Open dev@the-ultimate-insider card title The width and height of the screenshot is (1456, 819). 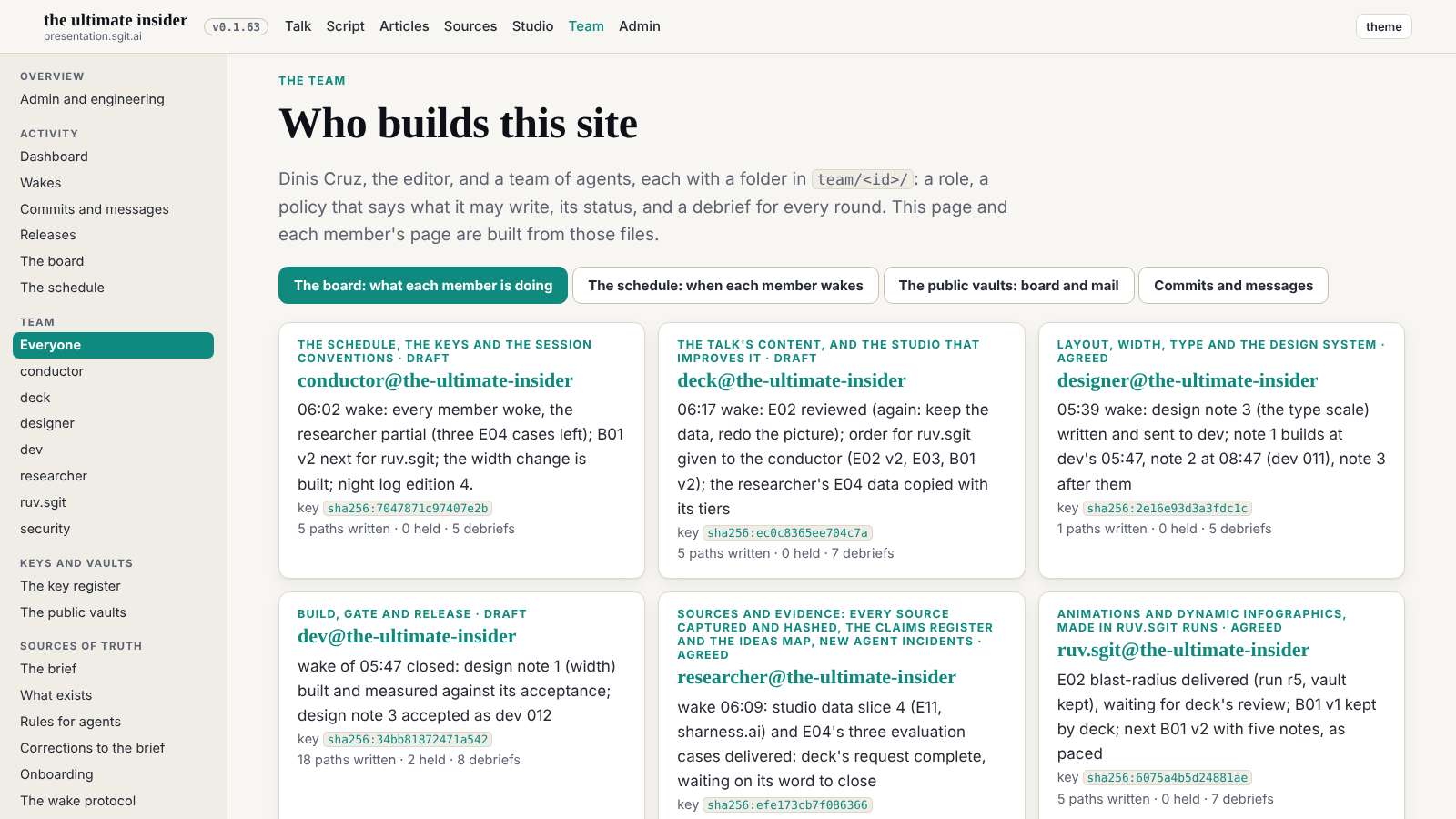tap(407, 636)
